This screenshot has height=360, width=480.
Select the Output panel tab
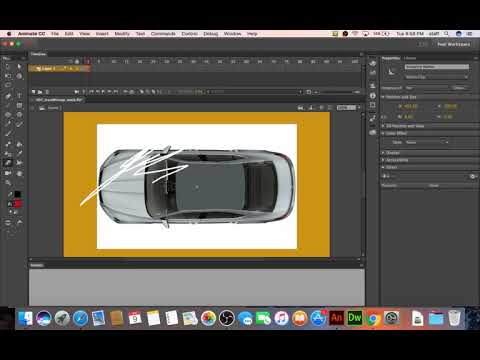[37, 265]
